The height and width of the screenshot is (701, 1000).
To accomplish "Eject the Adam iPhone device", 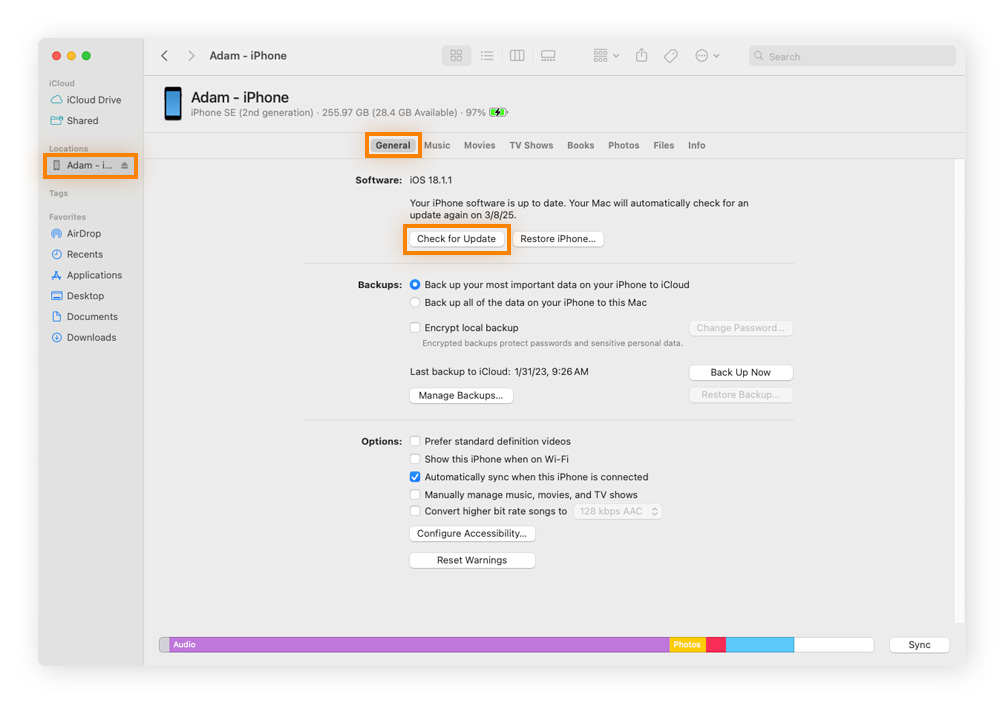I will 125,166.
